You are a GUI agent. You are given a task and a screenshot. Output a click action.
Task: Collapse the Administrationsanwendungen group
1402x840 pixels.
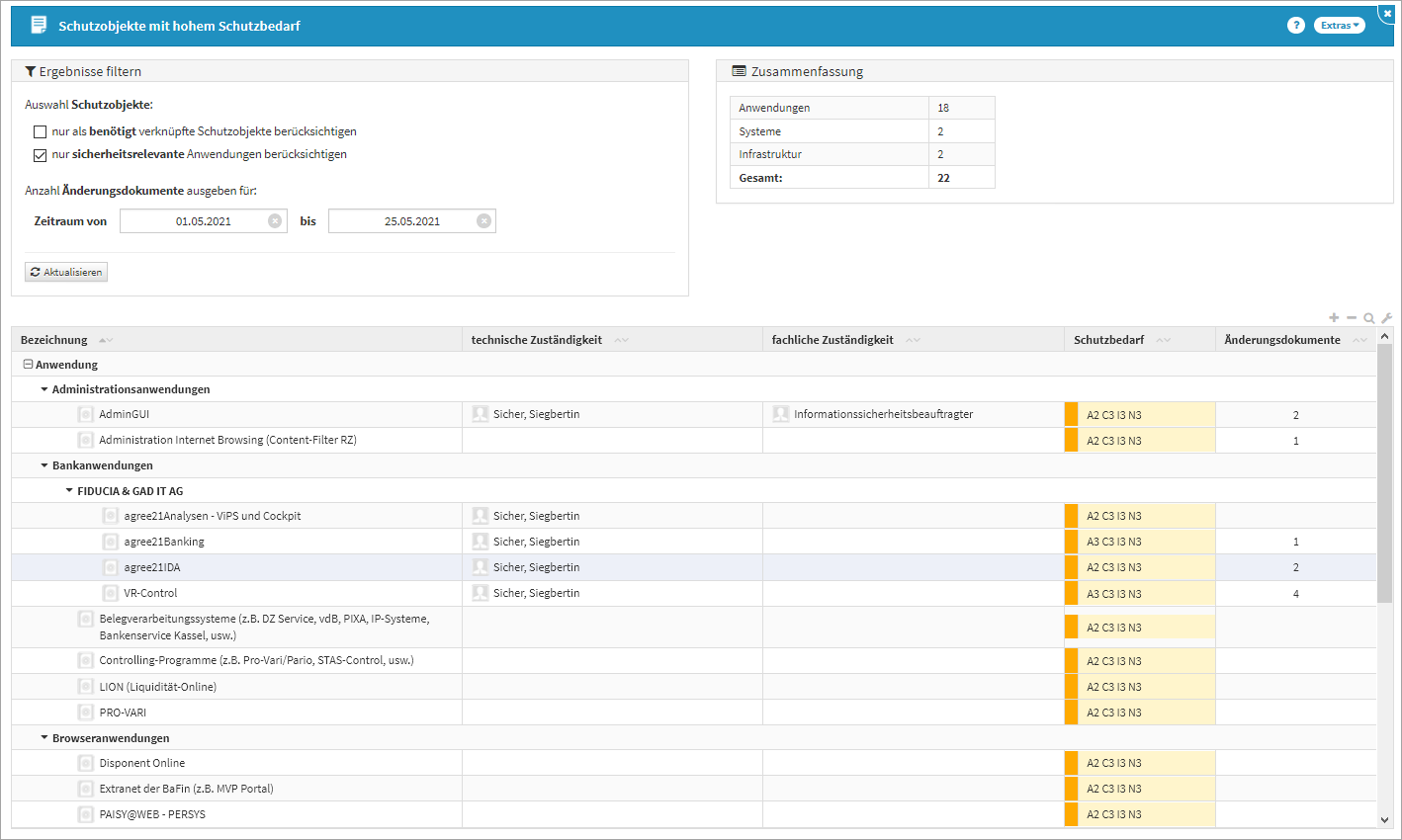[44, 389]
